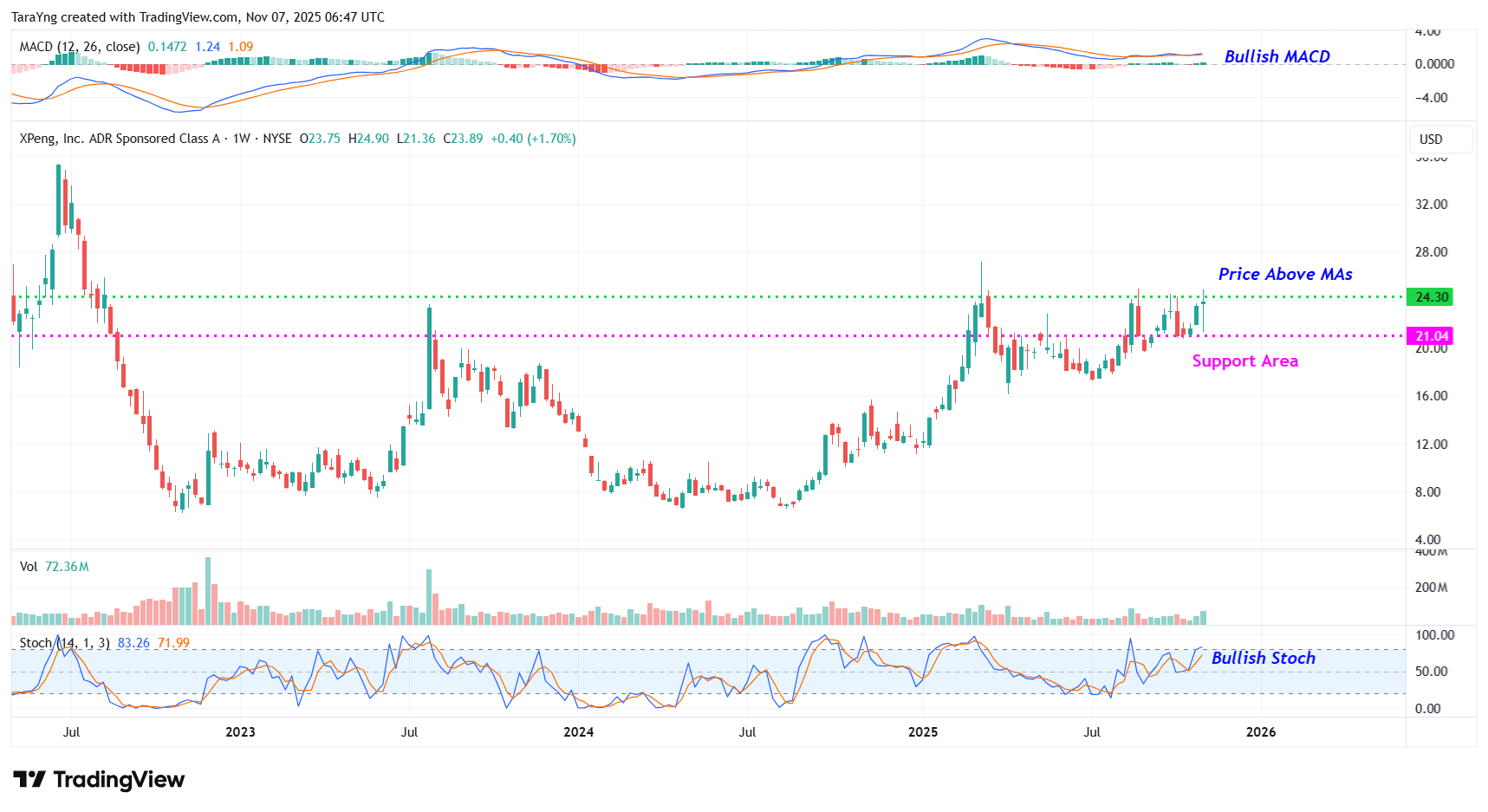Click the 1W interval in chart title

(x=242, y=139)
